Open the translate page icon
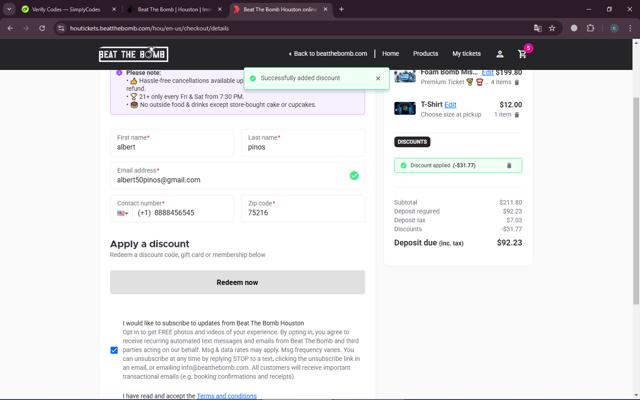 pyautogui.click(x=538, y=28)
